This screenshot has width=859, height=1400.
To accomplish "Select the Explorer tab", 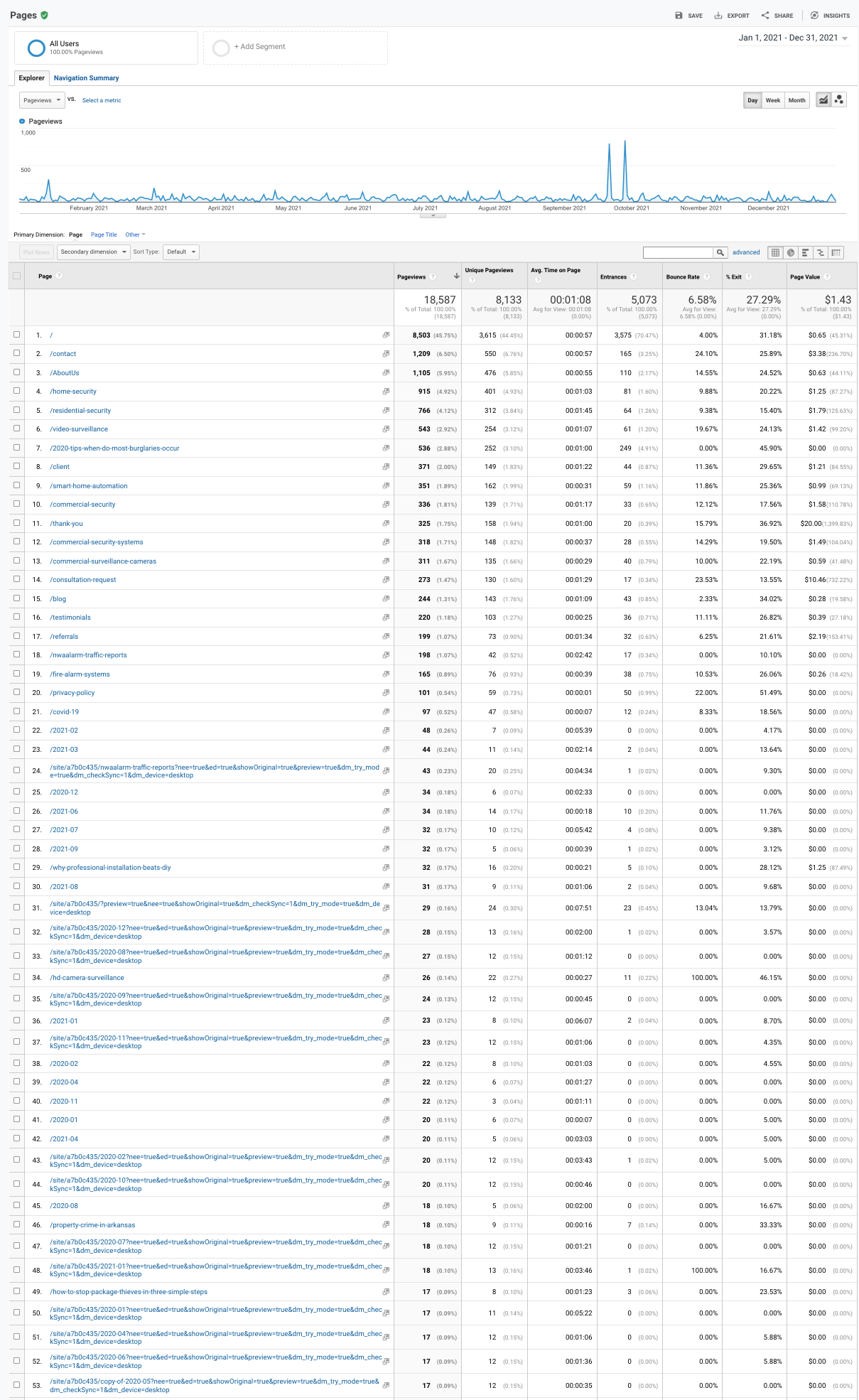I will coord(31,78).
